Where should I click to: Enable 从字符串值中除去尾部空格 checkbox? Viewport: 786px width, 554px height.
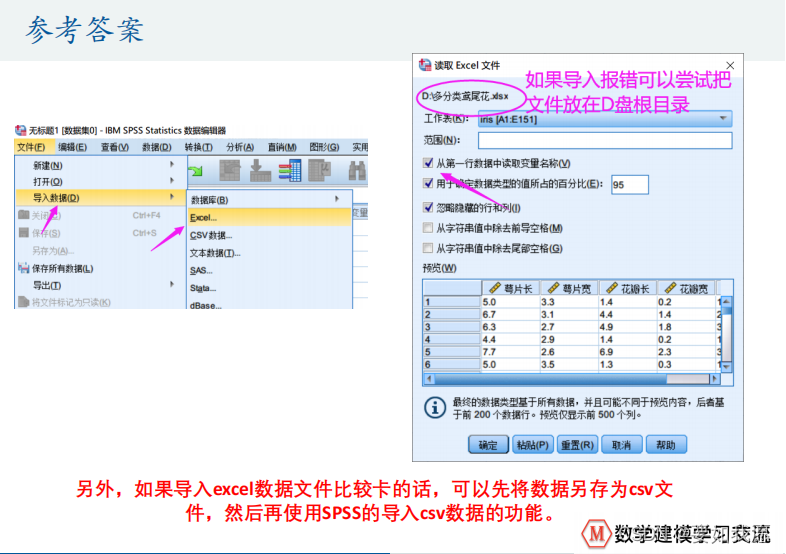pos(428,248)
